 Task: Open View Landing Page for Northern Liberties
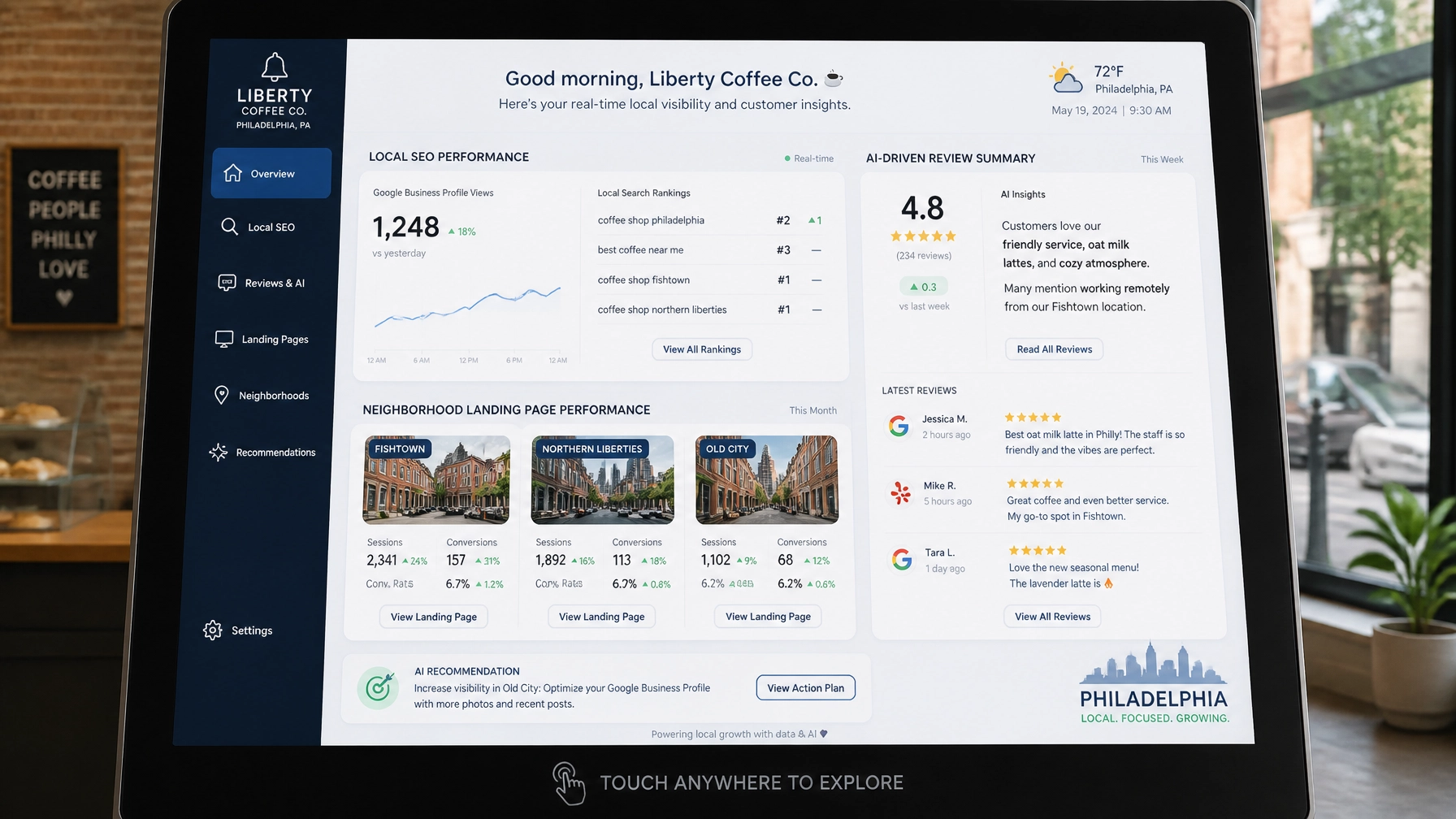[602, 617]
